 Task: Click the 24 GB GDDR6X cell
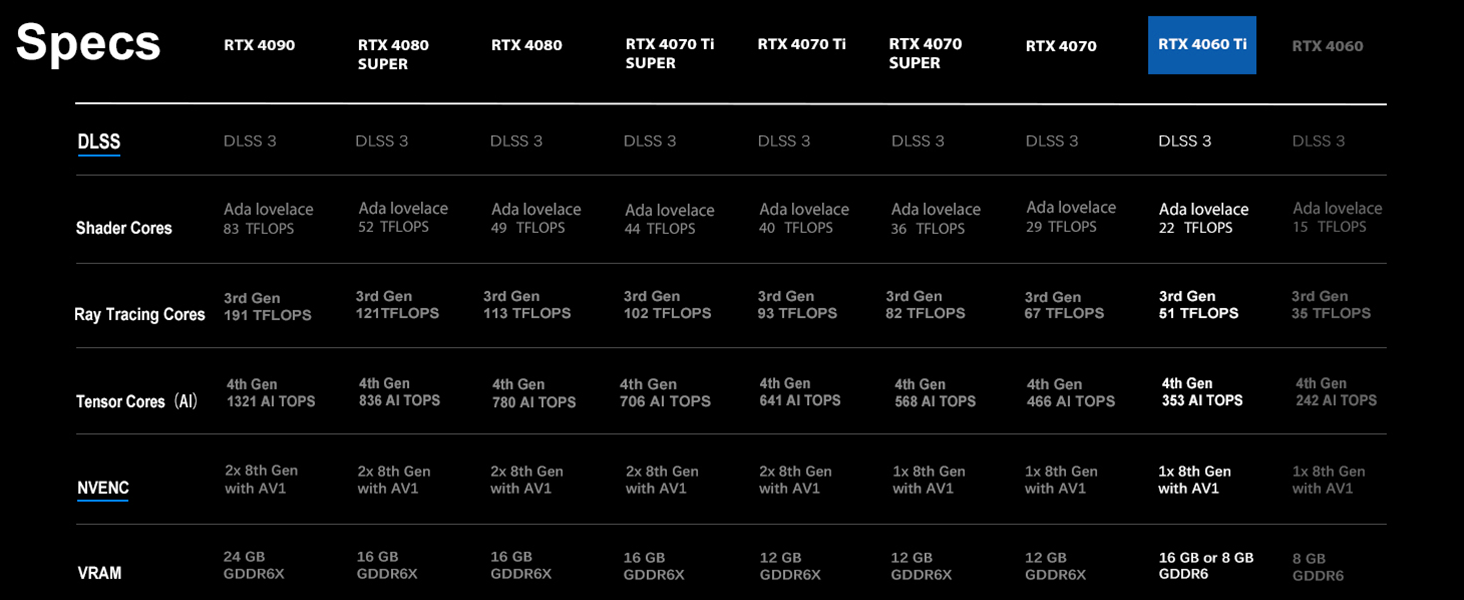point(254,565)
